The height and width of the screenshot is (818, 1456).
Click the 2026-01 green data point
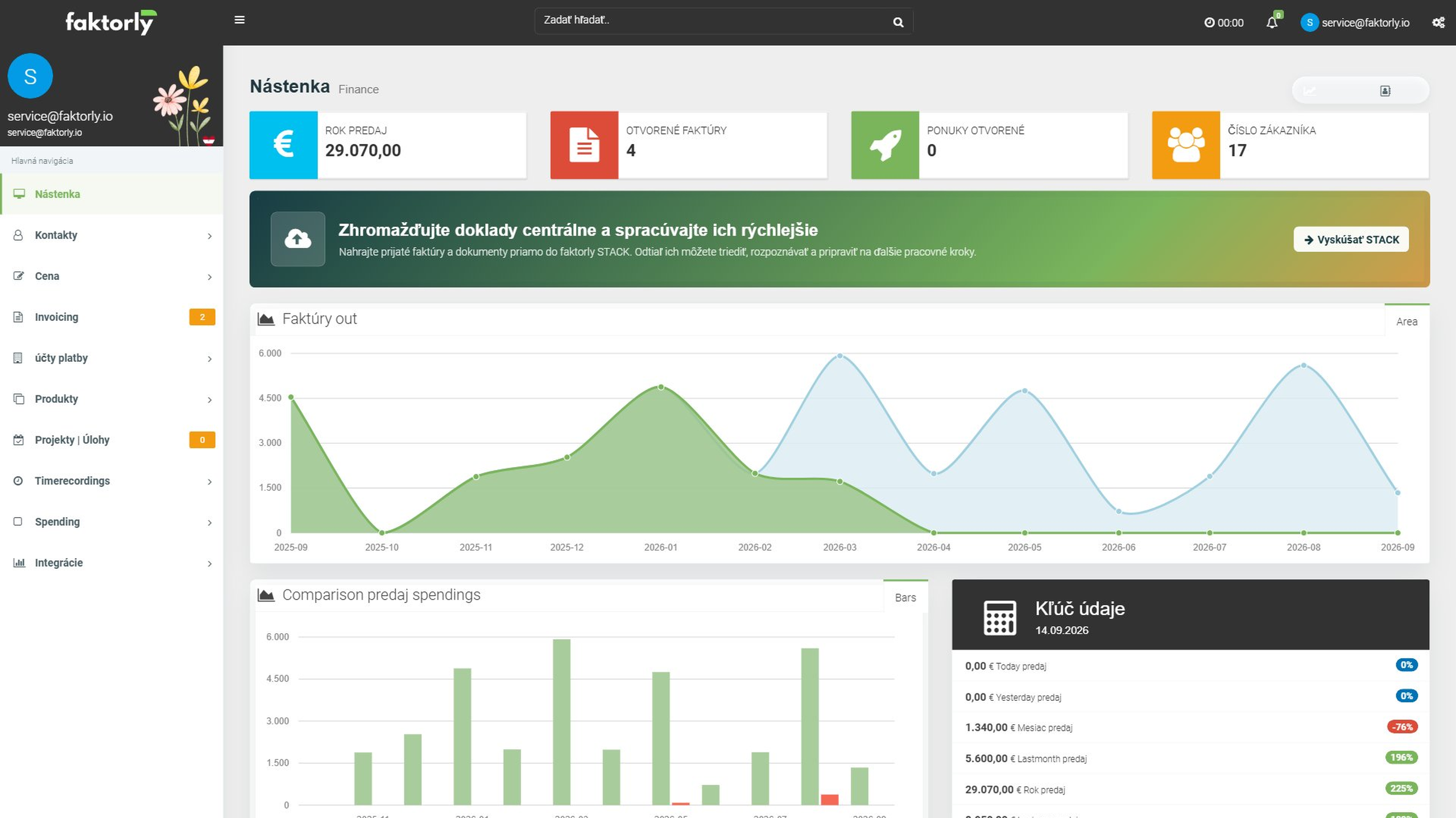661,387
